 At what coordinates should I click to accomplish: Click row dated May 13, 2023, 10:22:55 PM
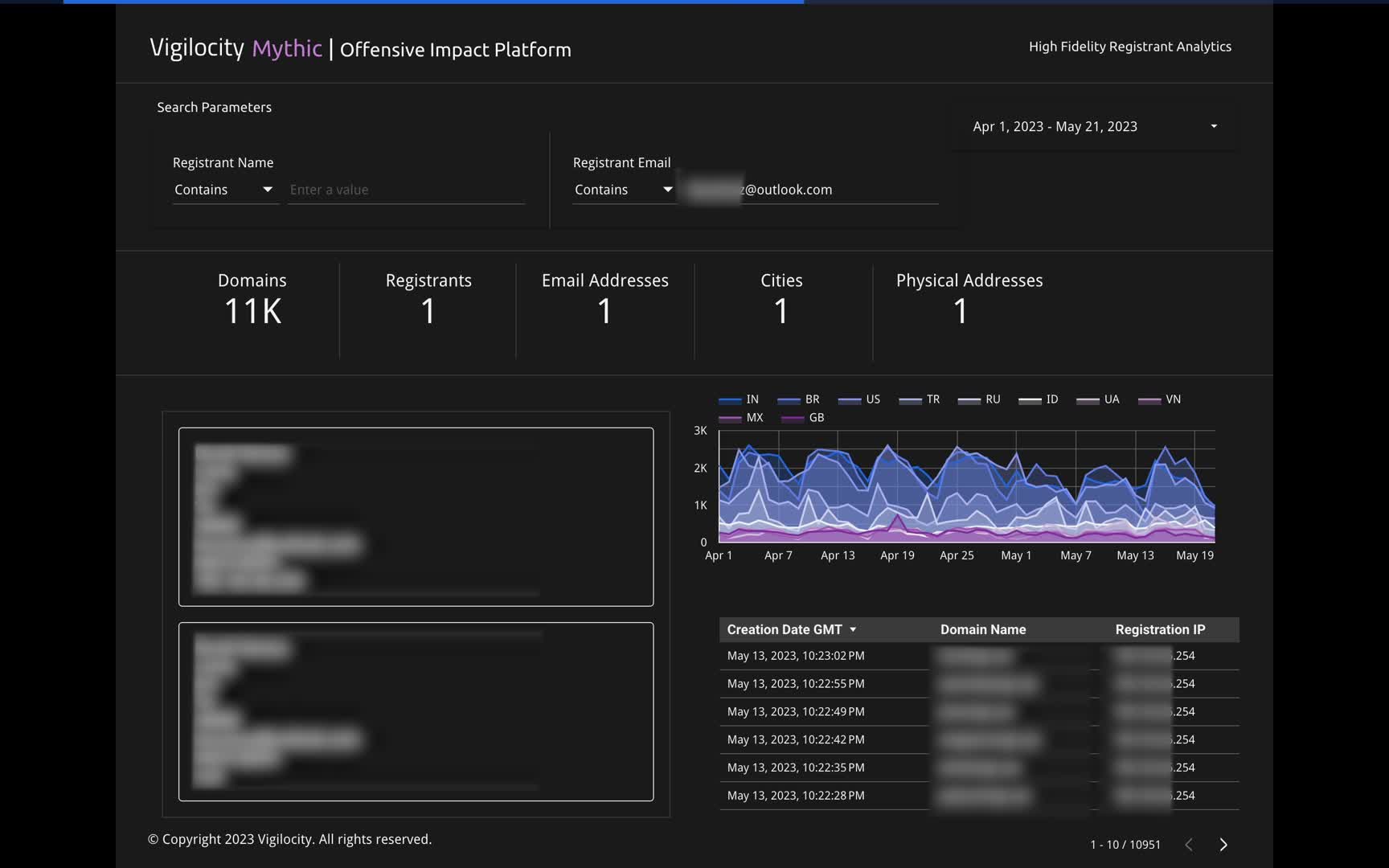coord(979,684)
